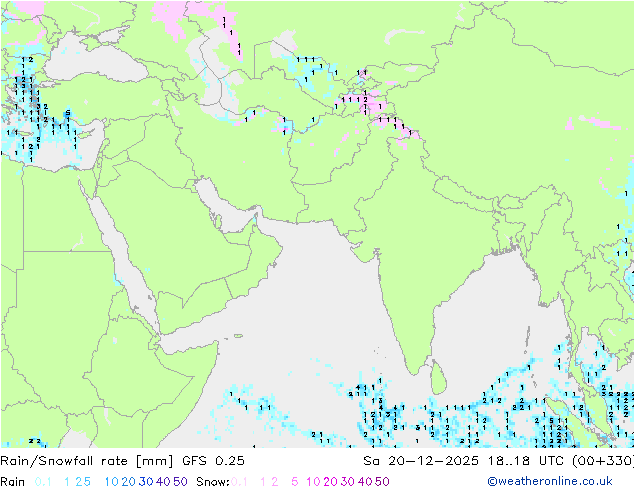Click the rain legend value '20'
This screenshot has height=490, width=634.
(x=129, y=482)
